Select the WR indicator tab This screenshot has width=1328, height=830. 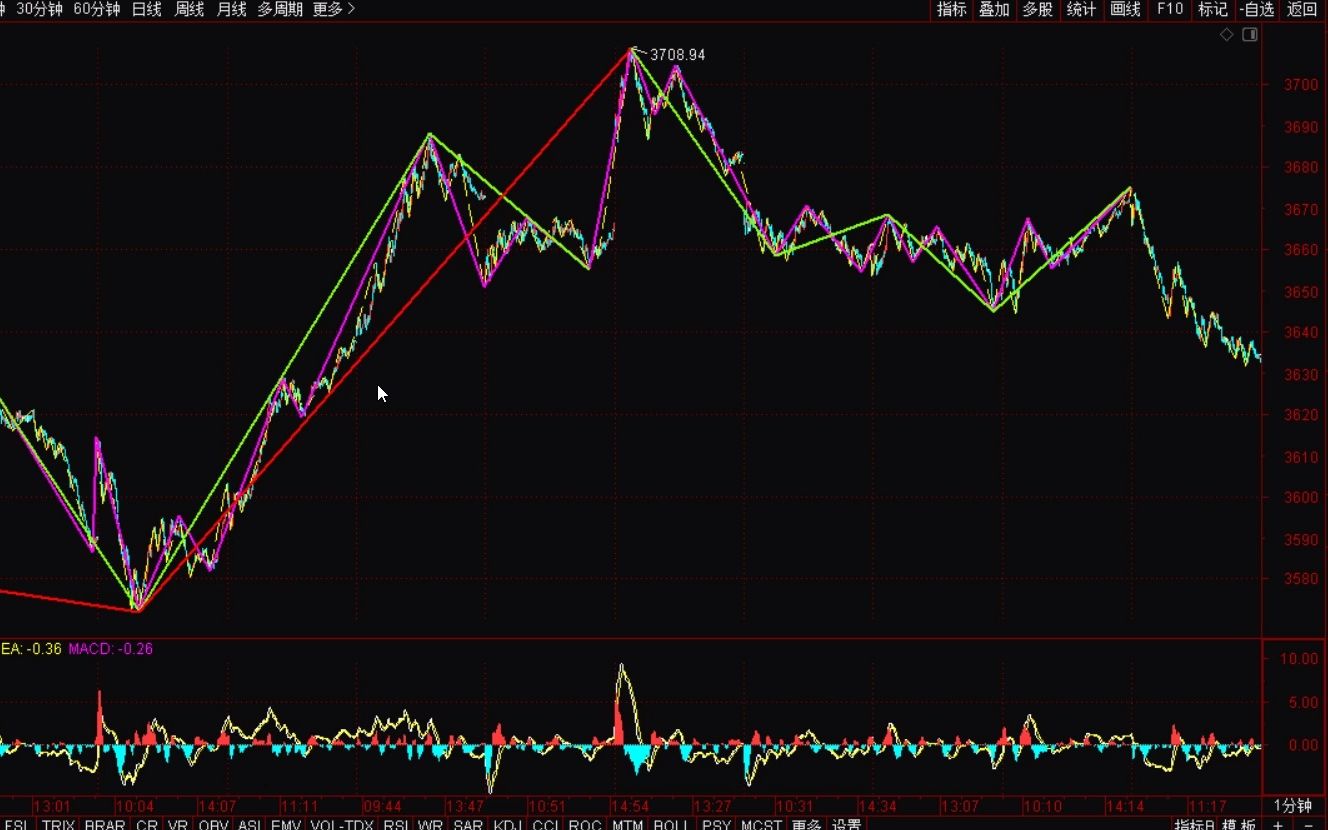coord(431,824)
